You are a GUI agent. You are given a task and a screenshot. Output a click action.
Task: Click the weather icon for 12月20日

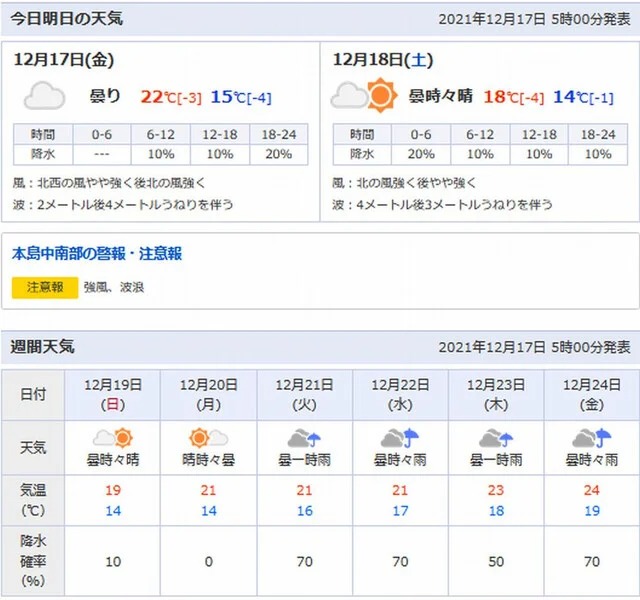click(209, 438)
